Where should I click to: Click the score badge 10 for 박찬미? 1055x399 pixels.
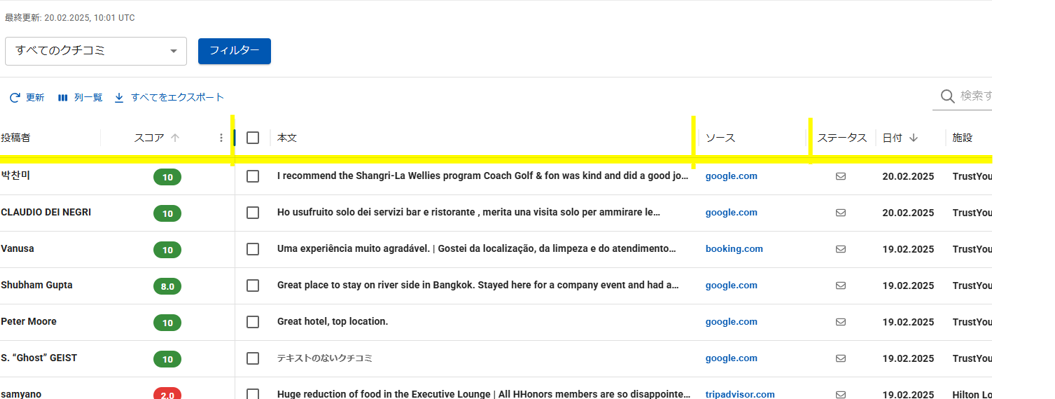tap(168, 178)
